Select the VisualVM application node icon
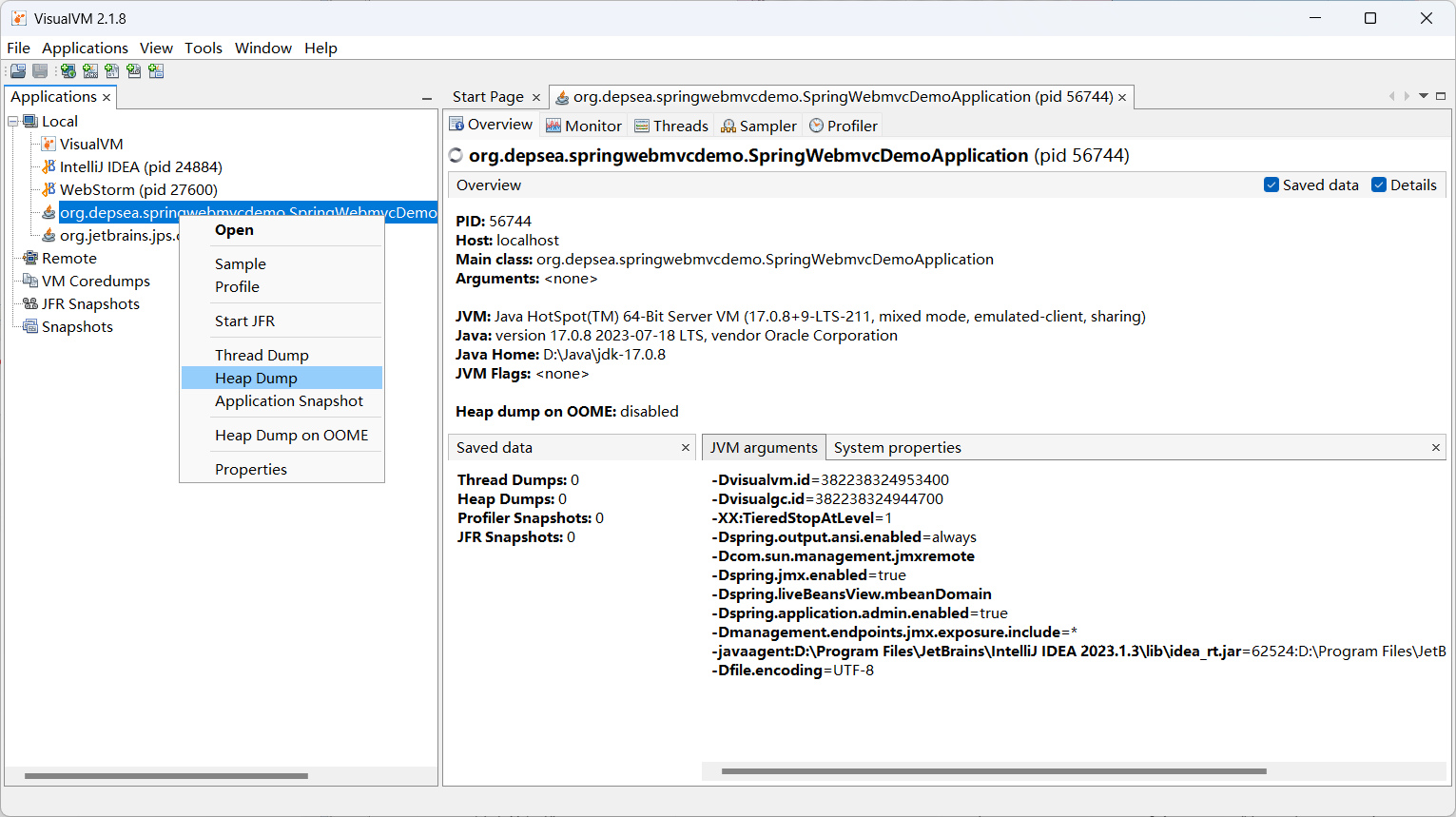This screenshot has height=817, width=1456. pos(49,144)
